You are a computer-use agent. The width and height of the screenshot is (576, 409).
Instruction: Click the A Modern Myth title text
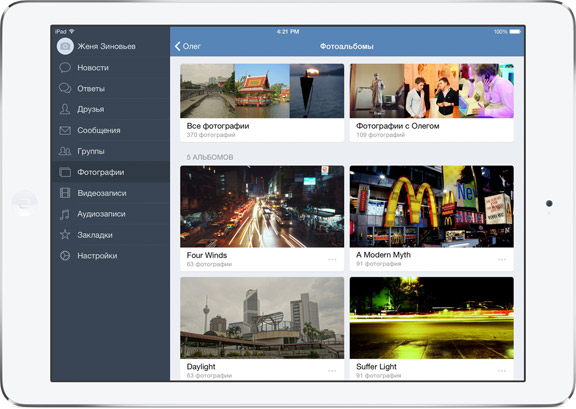(x=383, y=255)
